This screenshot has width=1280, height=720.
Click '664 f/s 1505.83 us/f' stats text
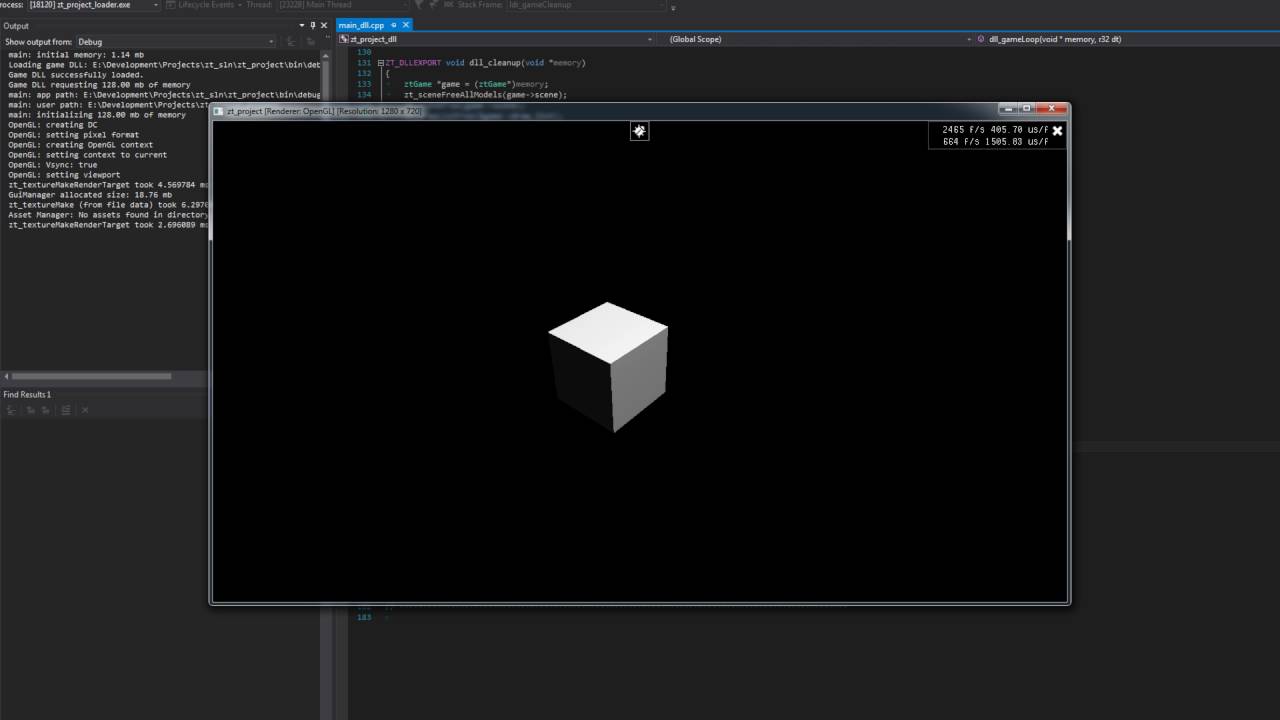tap(995, 142)
